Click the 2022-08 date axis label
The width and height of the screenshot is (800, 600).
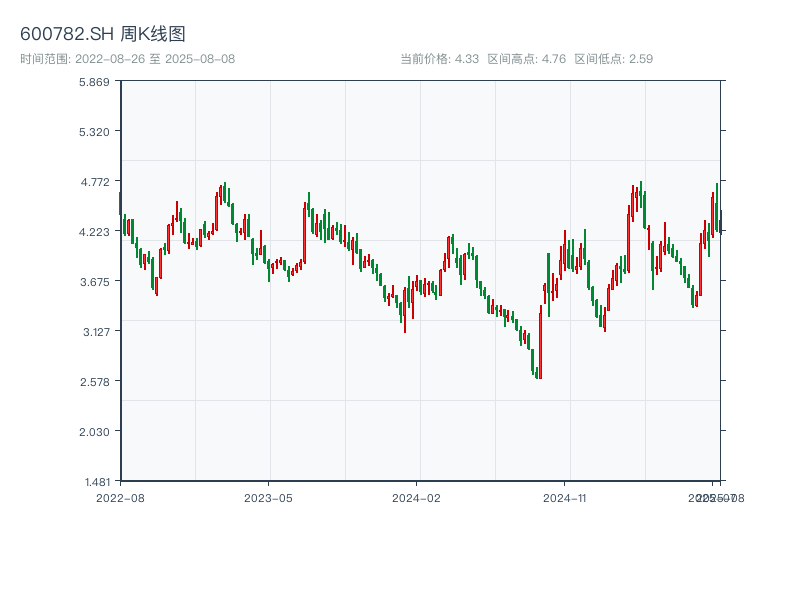click(120, 497)
